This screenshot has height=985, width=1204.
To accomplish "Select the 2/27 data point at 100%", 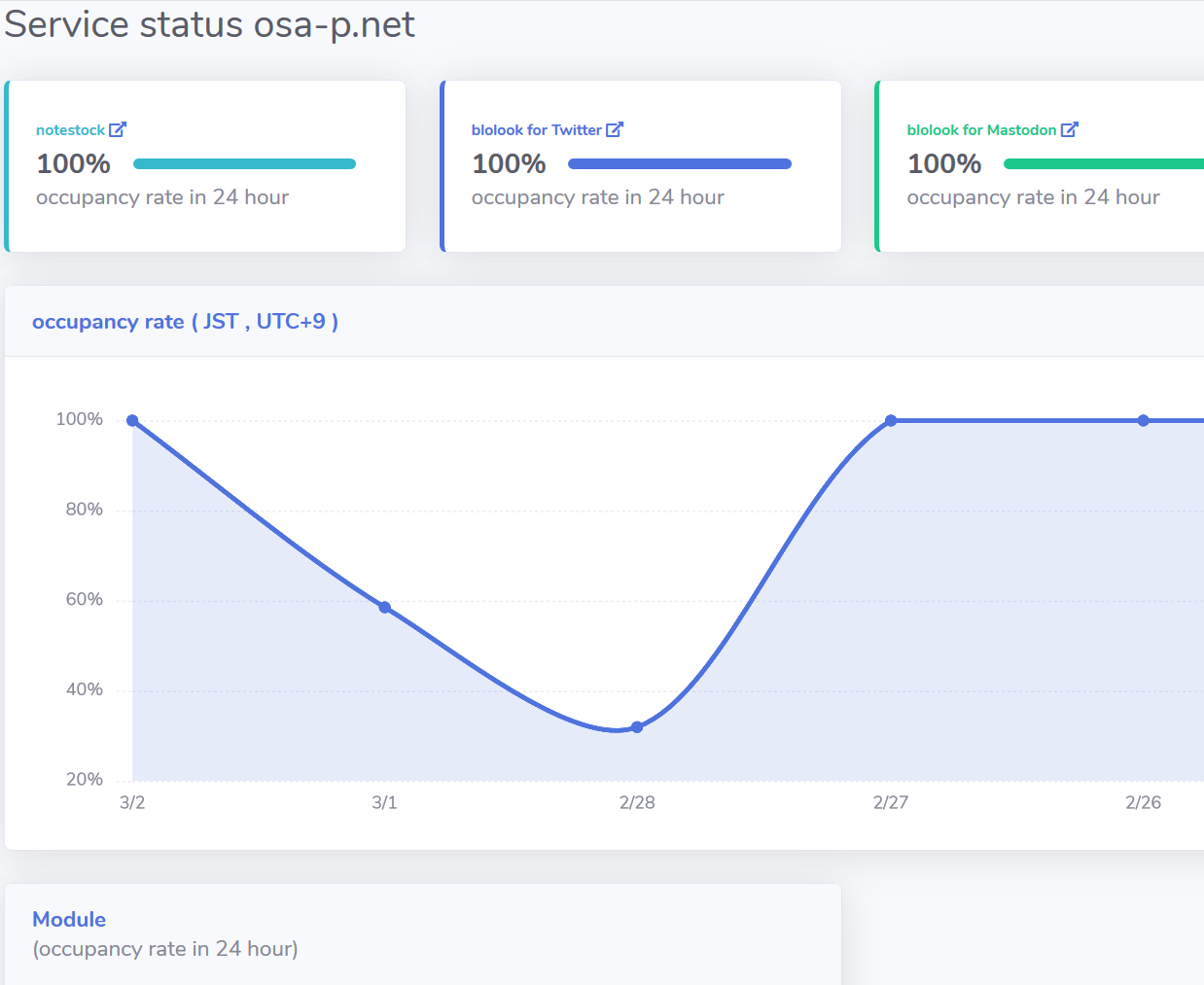I will coord(891,421).
